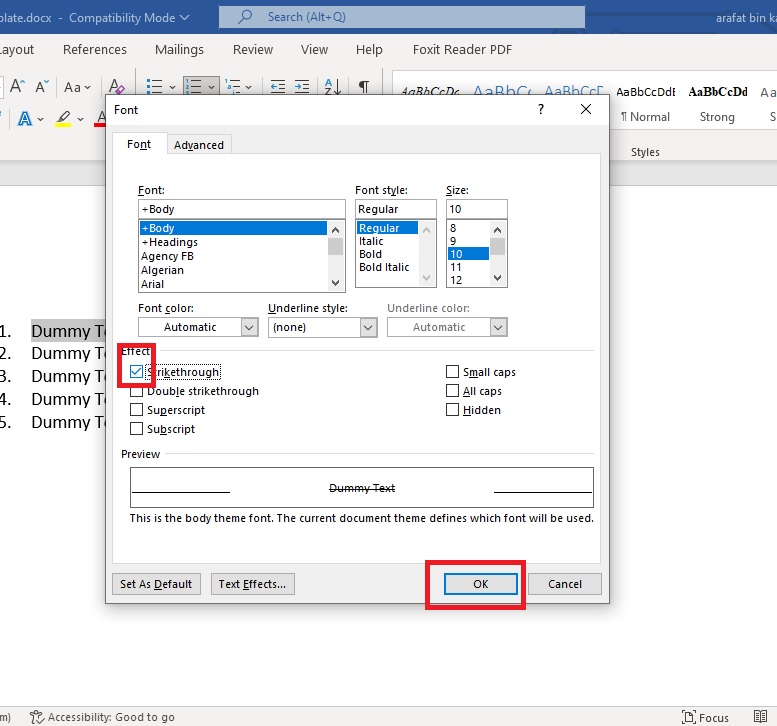The height and width of the screenshot is (726, 777).
Task: Apply the Strong style
Action: click(718, 104)
